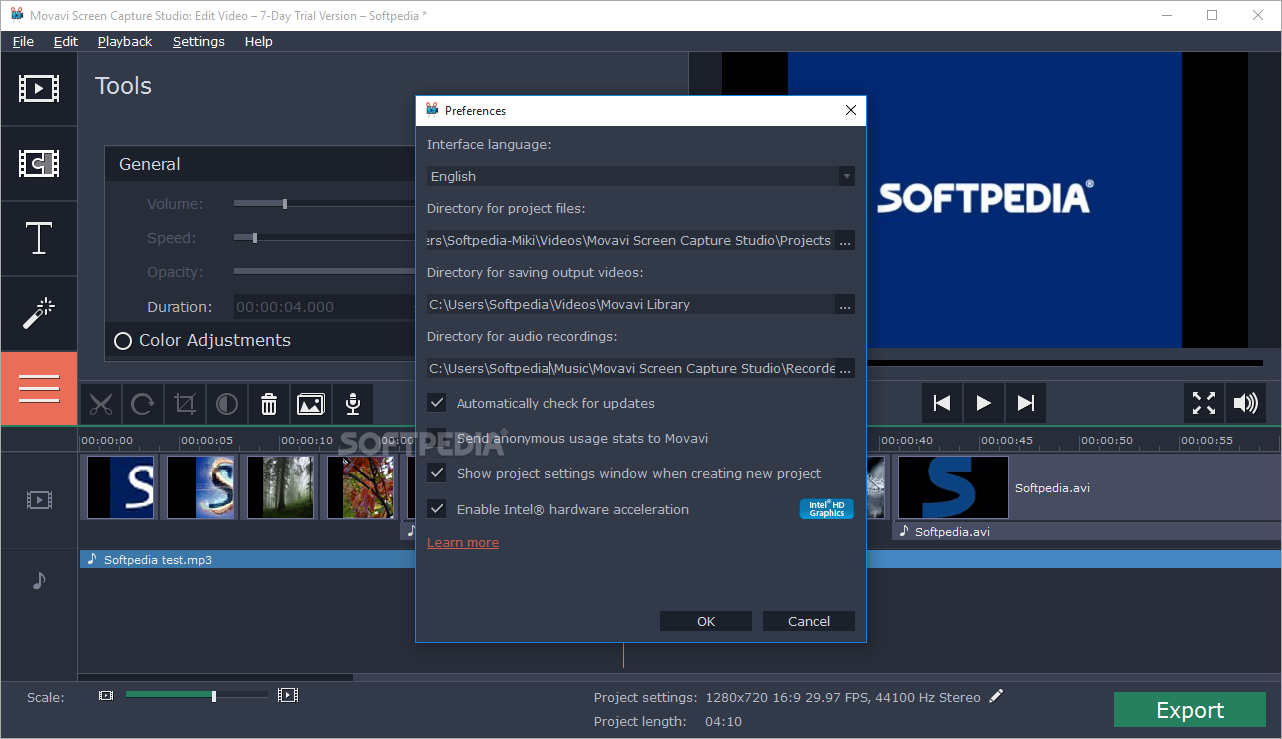Click the Intel HD Graphics badge
Image resolution: width=1282 pixels, height=739 pixels.
(x=827, y=509)
